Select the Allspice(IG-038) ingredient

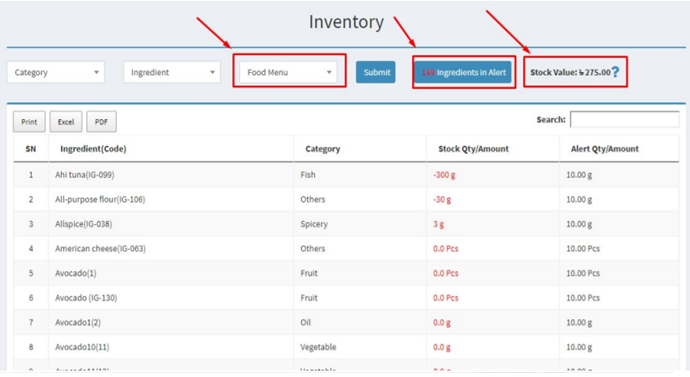click(x=84, y=224)
